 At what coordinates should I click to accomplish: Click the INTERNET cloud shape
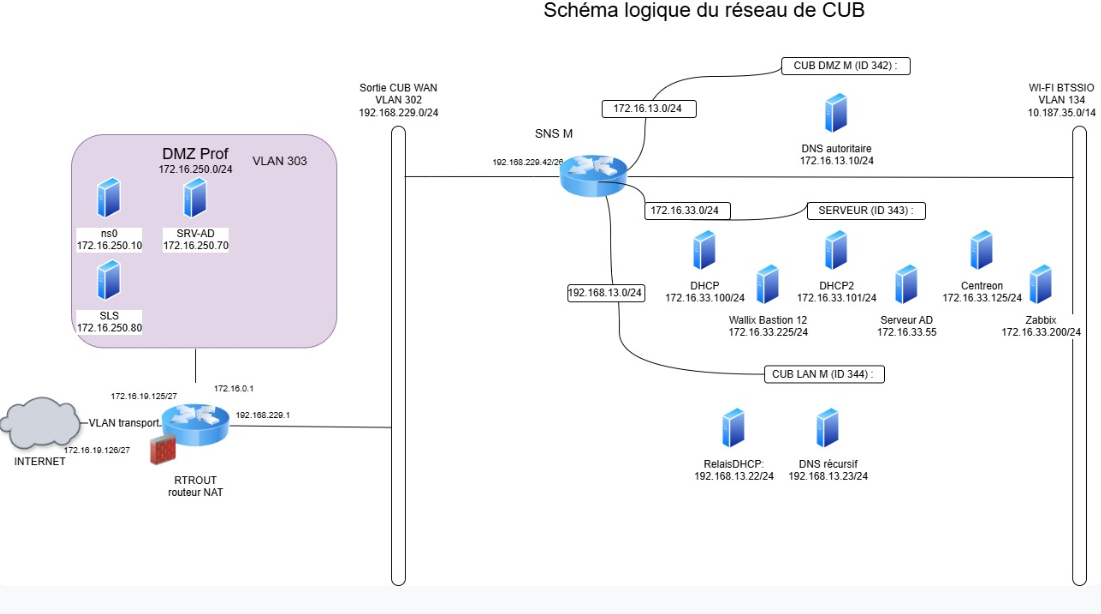click(x=40, y=424)
